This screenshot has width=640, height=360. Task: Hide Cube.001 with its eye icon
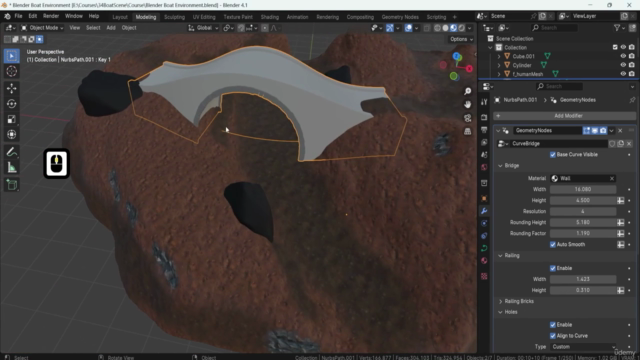tap(623, 56)
